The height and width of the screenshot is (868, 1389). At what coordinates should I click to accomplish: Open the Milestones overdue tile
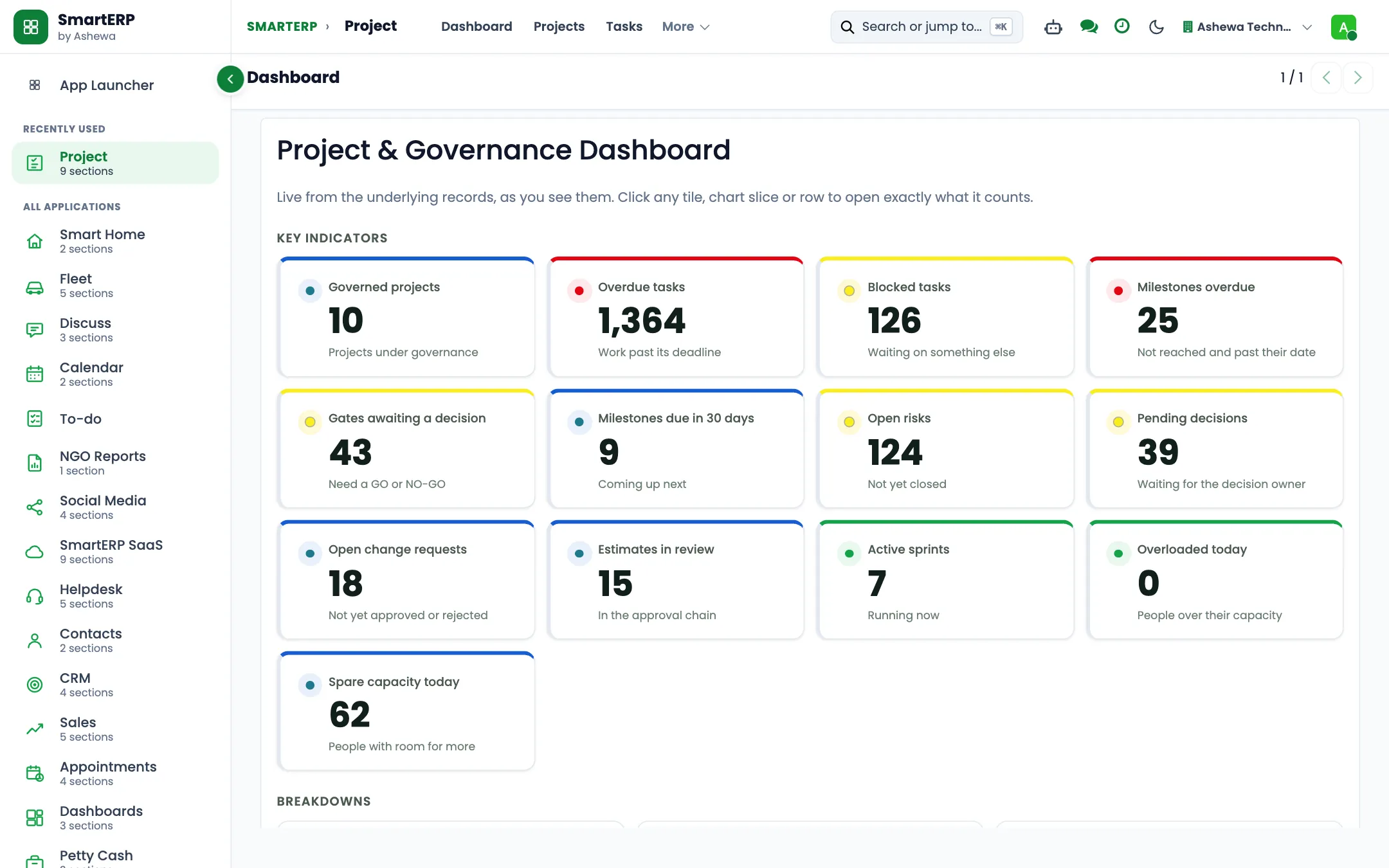tap(1215, 317)
